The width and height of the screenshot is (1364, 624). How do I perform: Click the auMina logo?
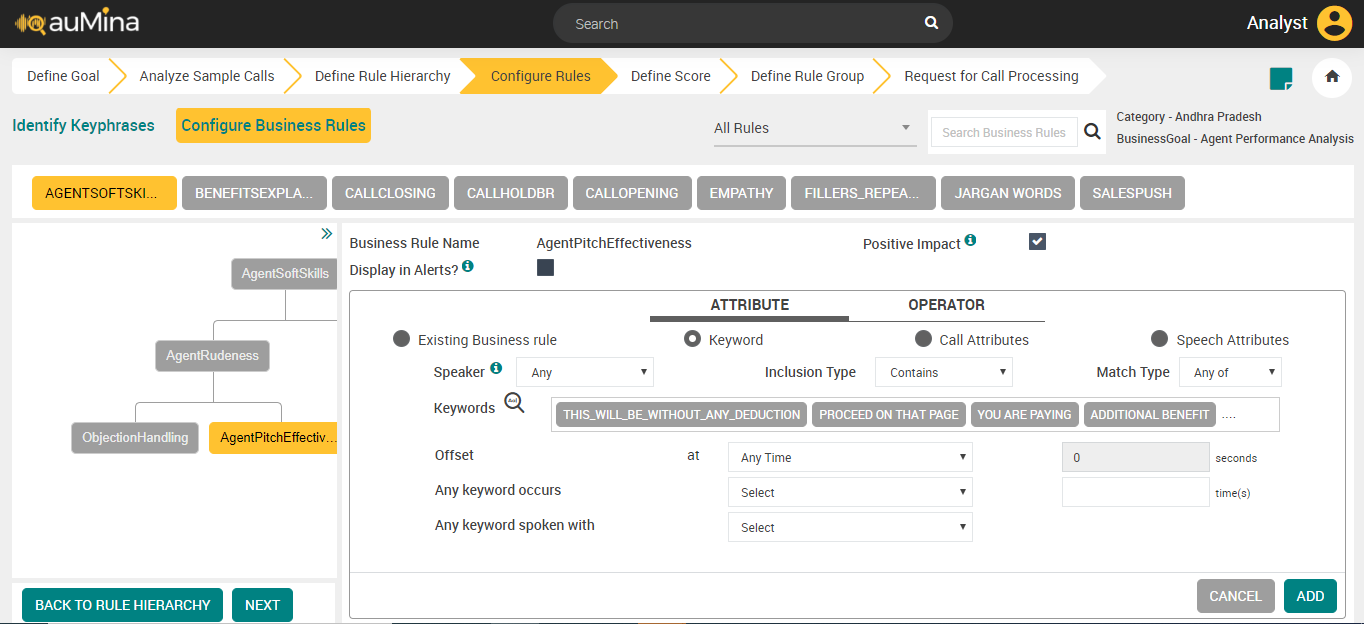77,22
